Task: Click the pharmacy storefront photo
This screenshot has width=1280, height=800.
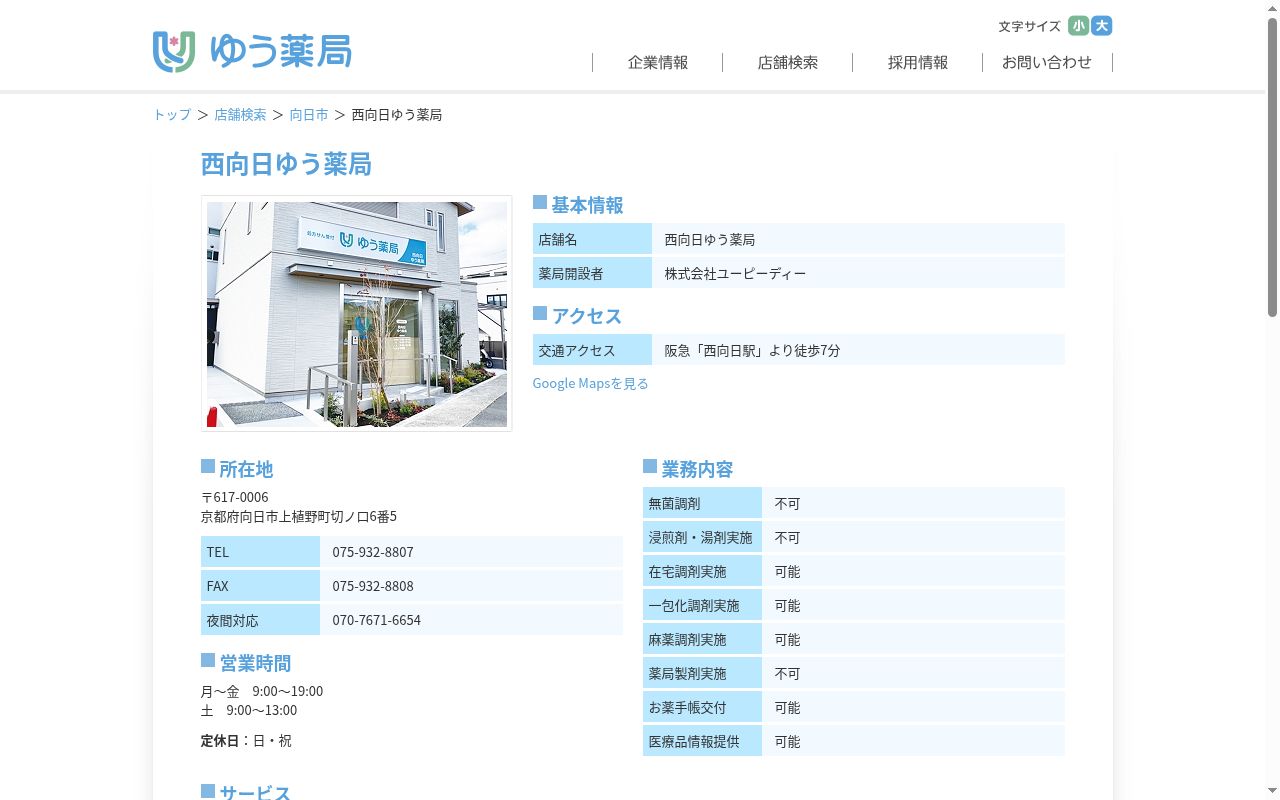Action: click(x=357, y=314)
